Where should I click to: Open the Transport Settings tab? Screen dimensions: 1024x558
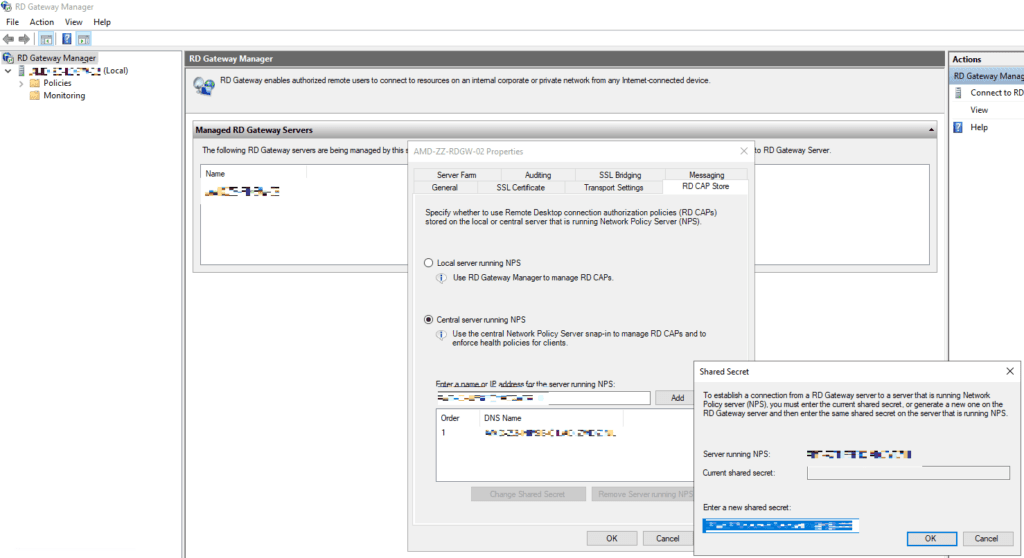[614, 187]
